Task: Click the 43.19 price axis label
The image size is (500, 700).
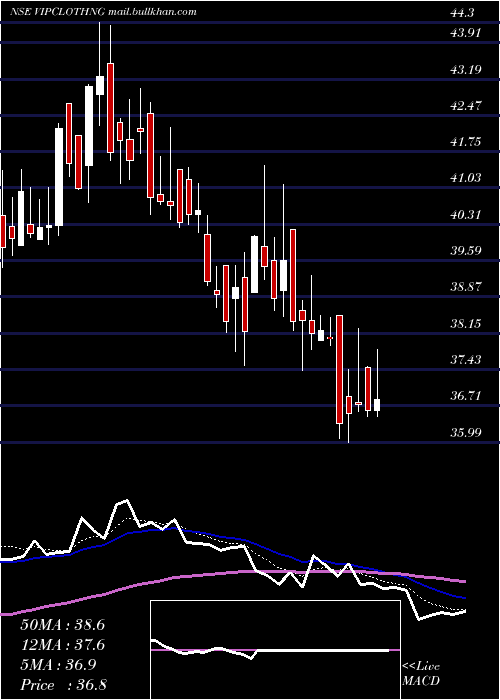Action: [466, 69]
